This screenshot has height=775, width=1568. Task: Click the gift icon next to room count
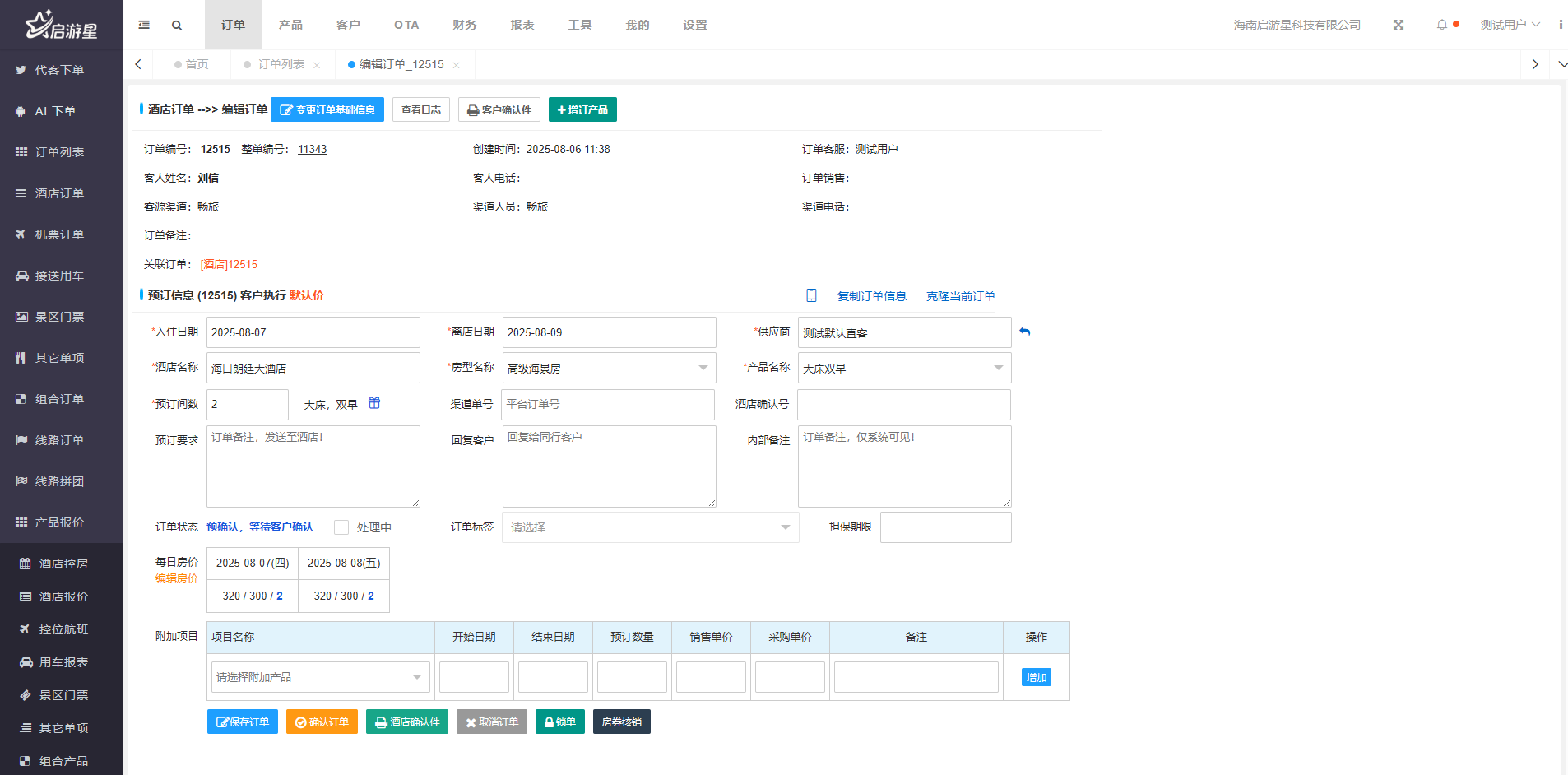tap(374, 403)
